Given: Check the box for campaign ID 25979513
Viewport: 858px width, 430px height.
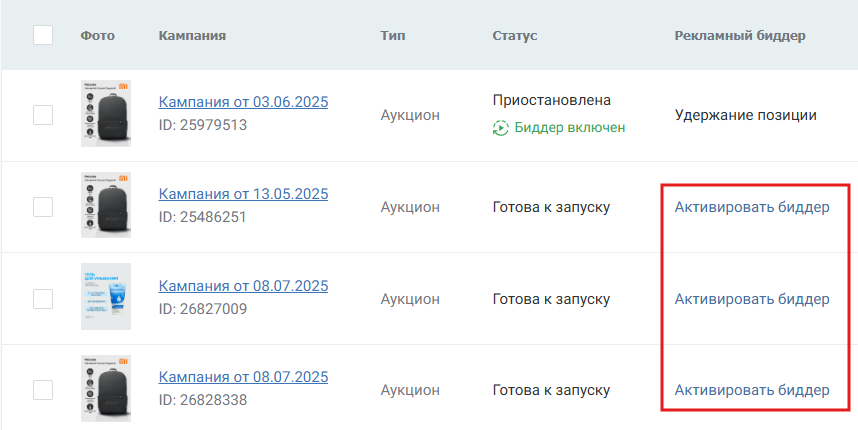Looking at the screenshot, I should point(43,115).
